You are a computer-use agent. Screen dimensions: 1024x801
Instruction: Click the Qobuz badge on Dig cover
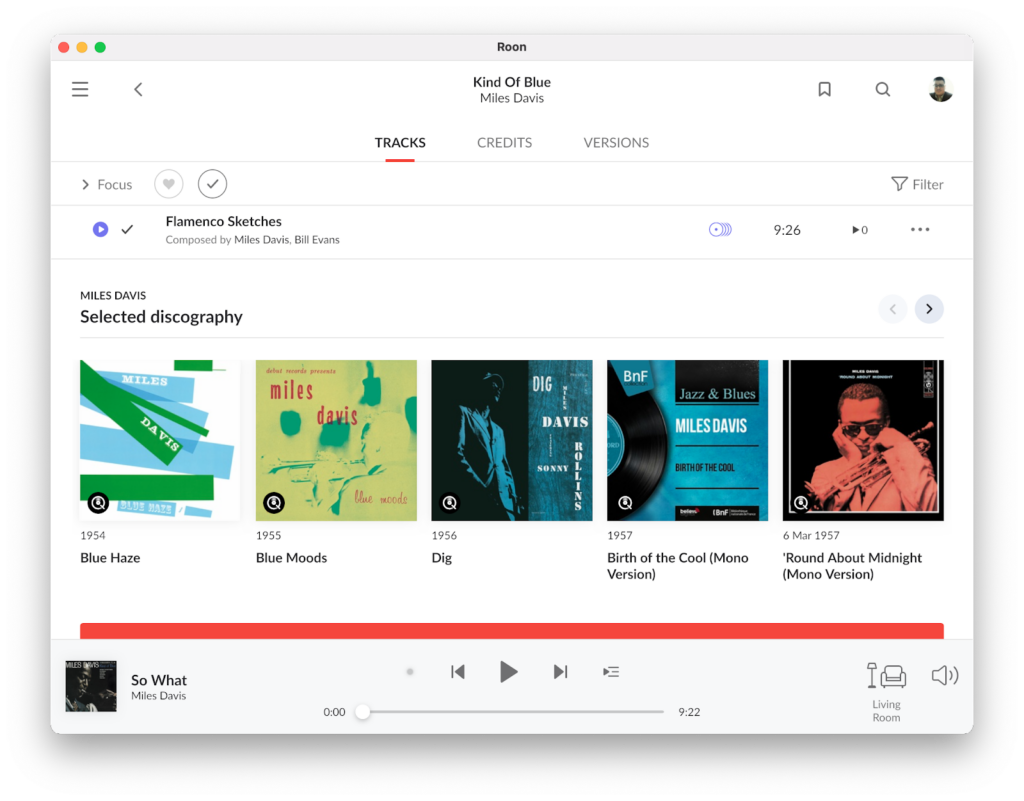pos(449,503)
